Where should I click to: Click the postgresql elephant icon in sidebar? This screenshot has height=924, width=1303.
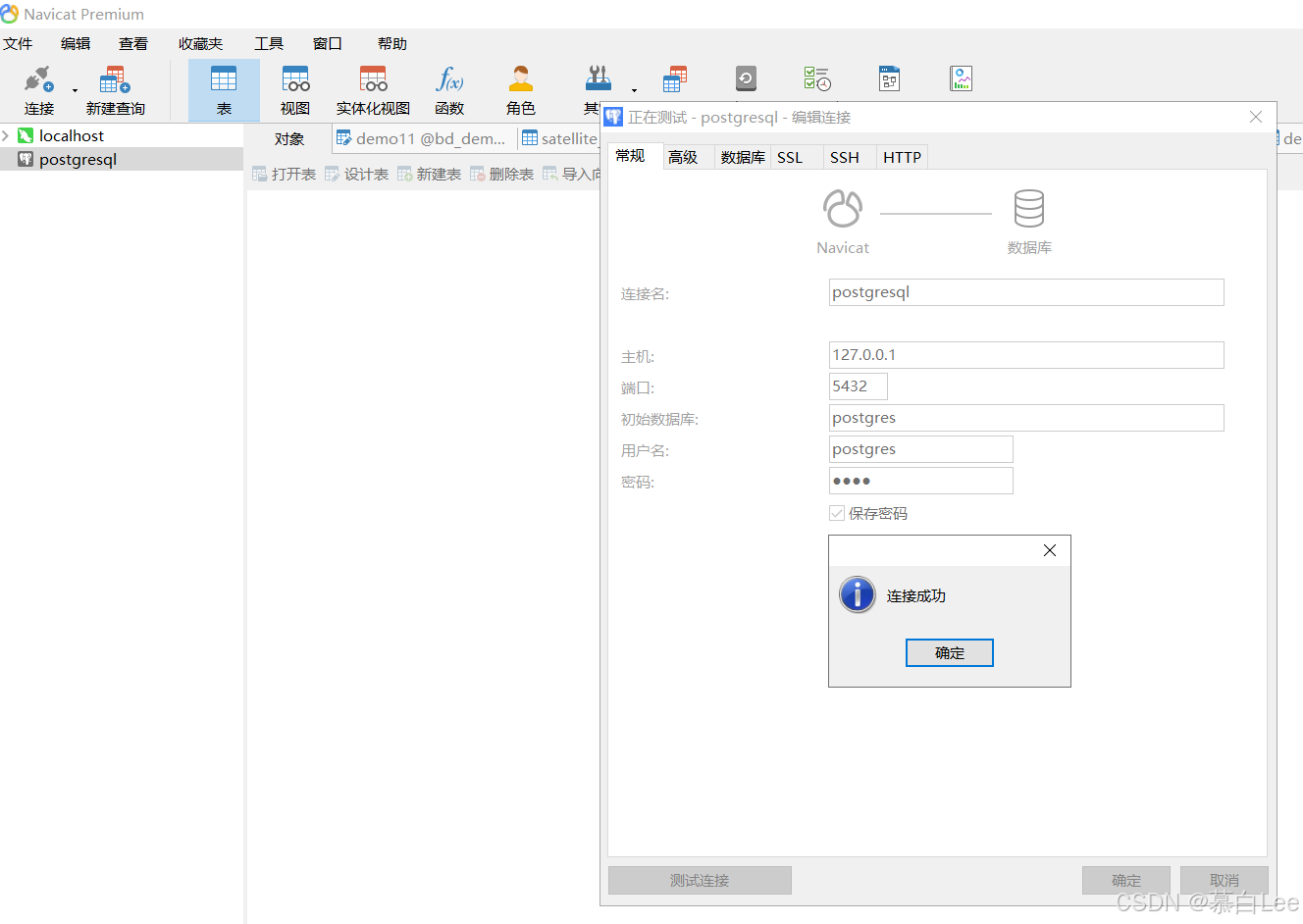[x=26, y=159]
